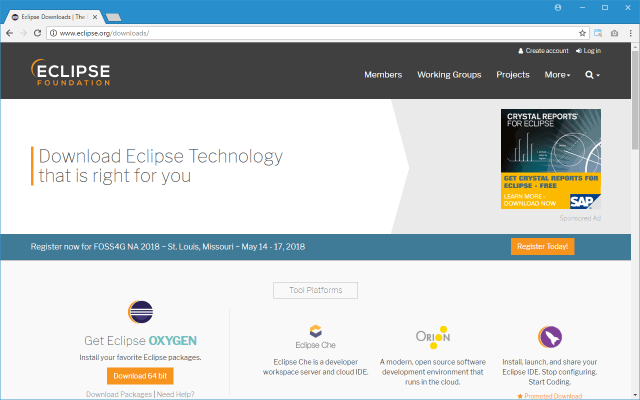
Task: Open Chrome's three-dot menu
Action: [x=631, y=33]
